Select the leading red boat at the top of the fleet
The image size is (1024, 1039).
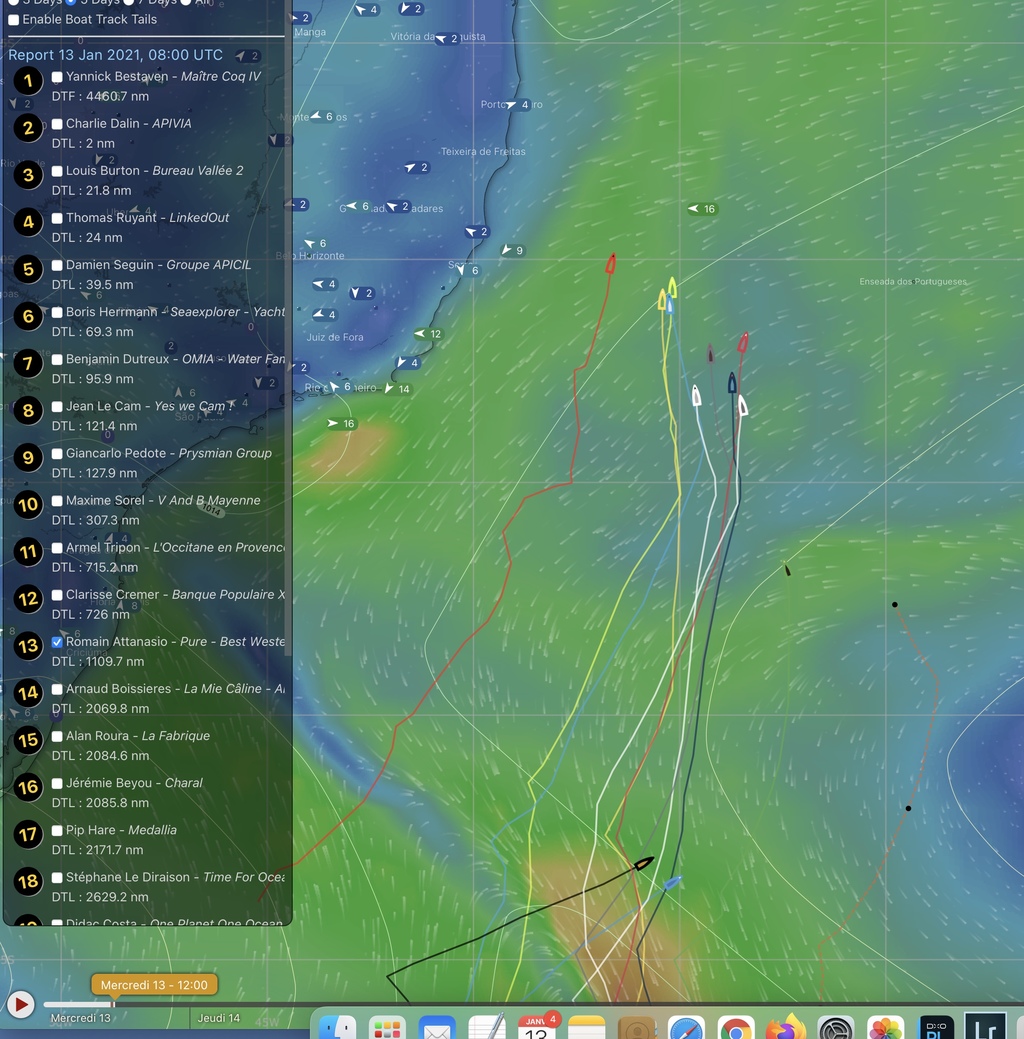pos(610,264)
